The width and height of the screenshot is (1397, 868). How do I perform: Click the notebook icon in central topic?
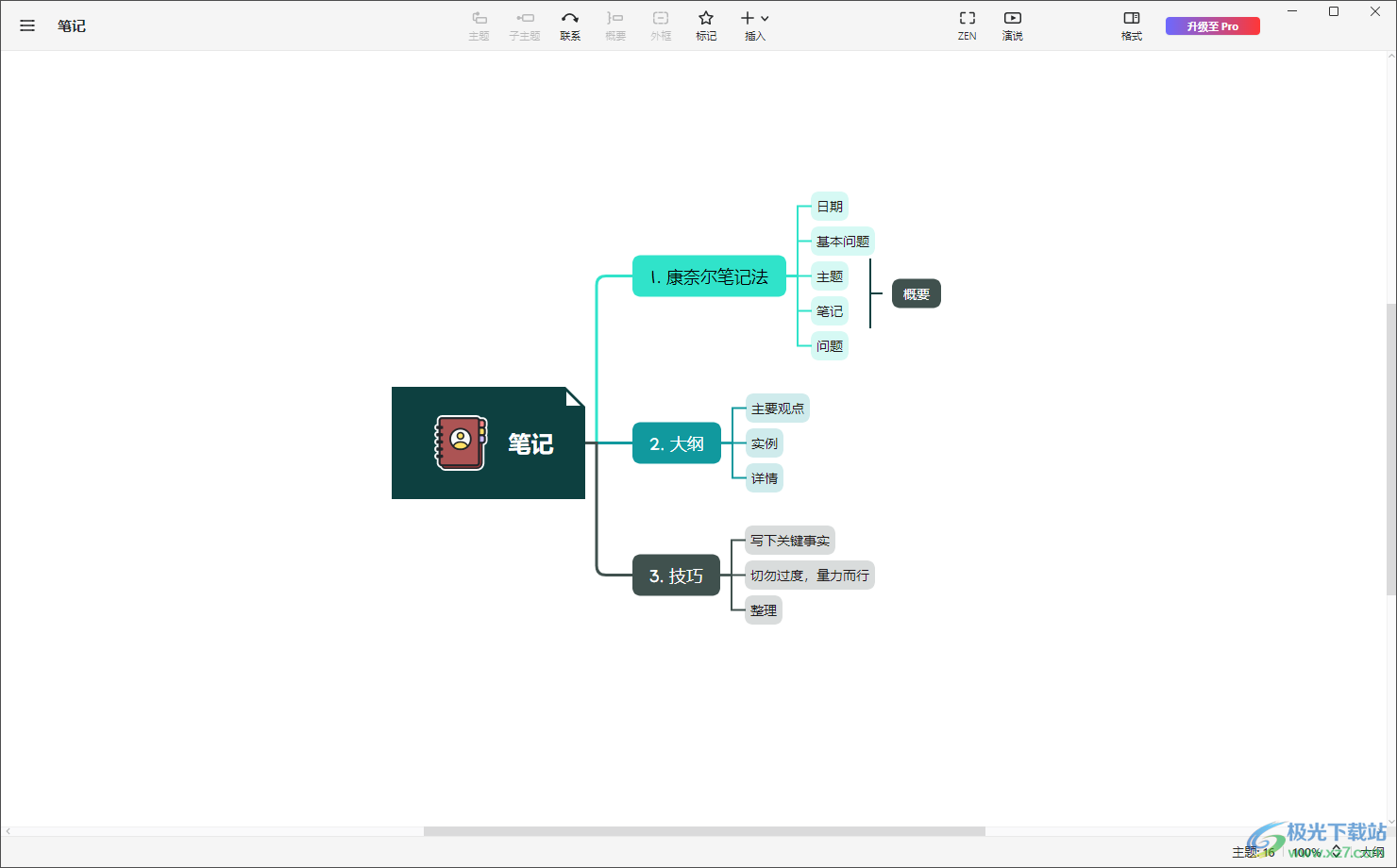point(461,442)
